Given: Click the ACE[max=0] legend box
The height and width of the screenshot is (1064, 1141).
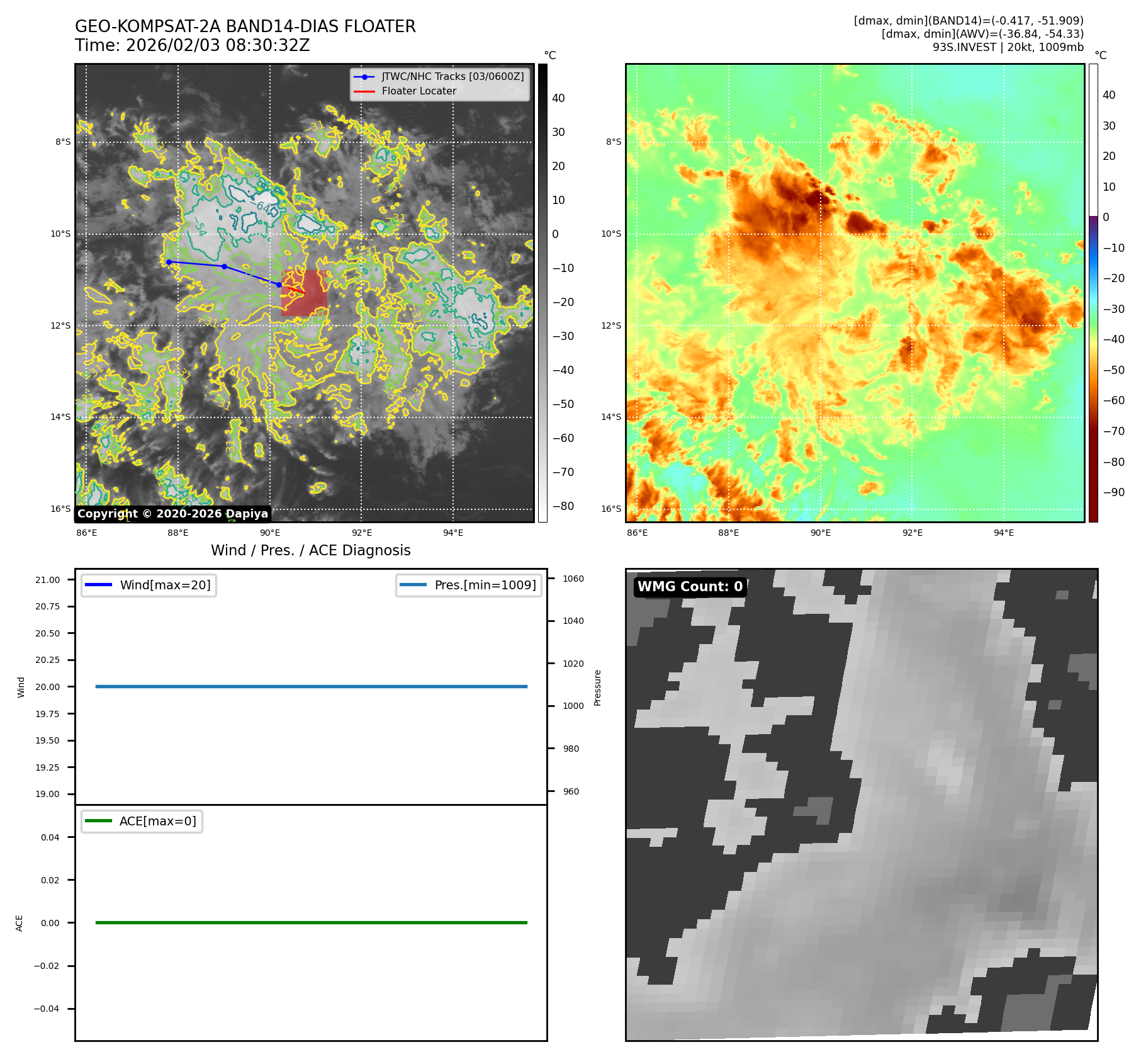Looking at the screenshot, I should click(142, 821).
